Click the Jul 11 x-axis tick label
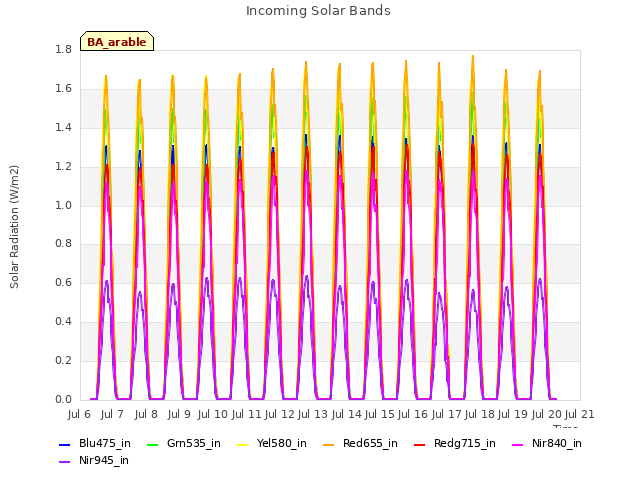 tap(246, 414)
